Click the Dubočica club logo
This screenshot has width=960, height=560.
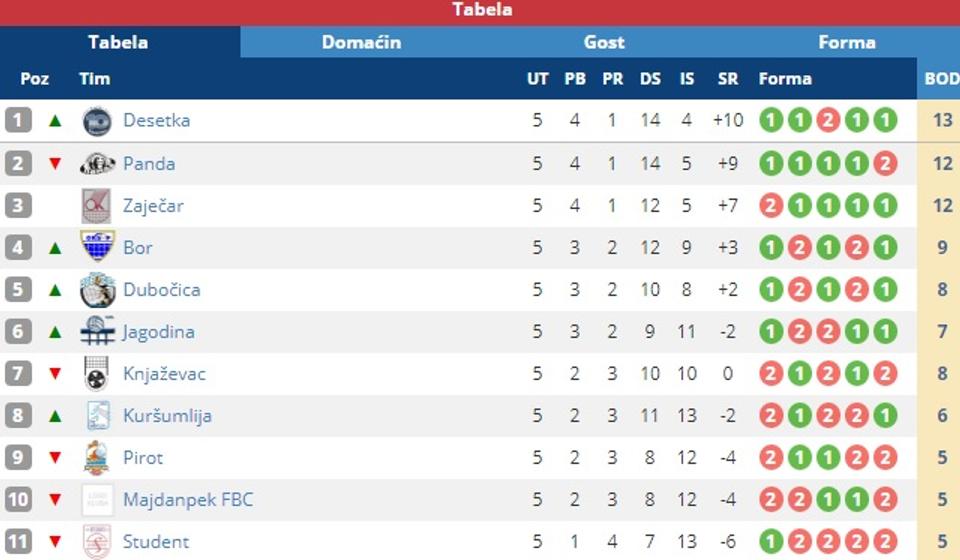(x=97, y=290)
